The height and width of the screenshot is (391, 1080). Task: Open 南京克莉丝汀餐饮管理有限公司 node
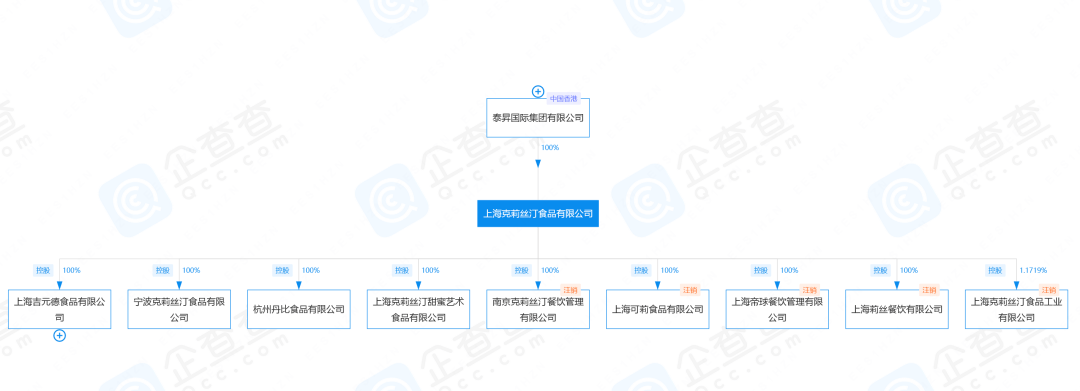538,309
